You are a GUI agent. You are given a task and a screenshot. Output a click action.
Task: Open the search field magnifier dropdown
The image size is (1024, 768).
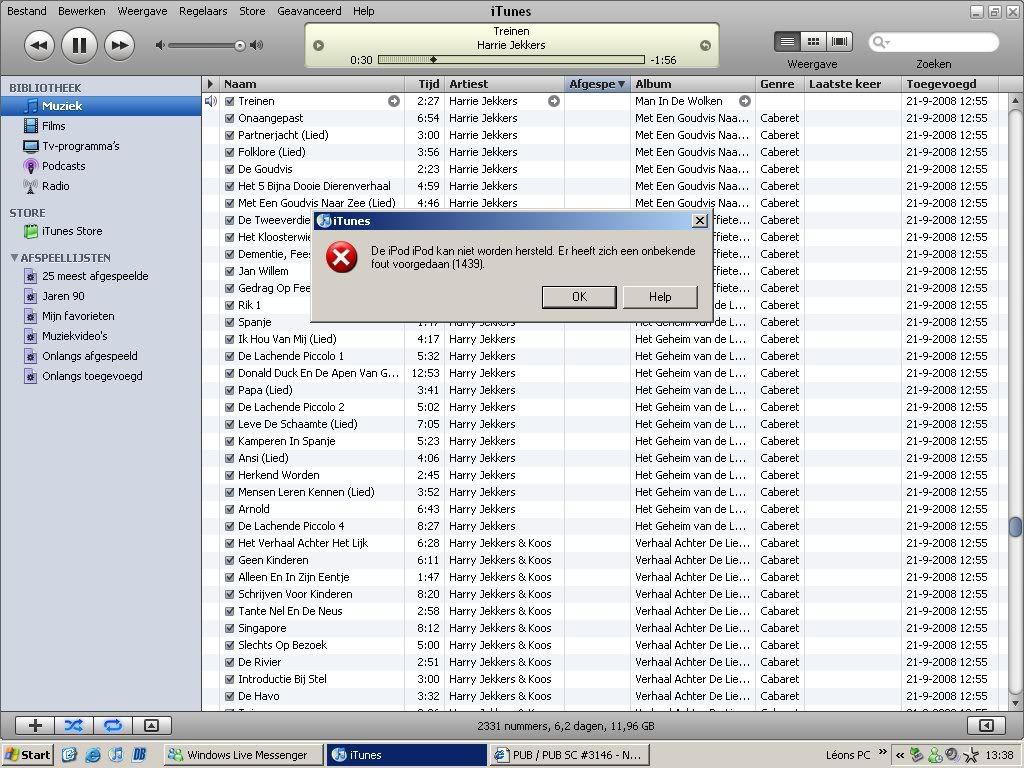tap(881, 42)
